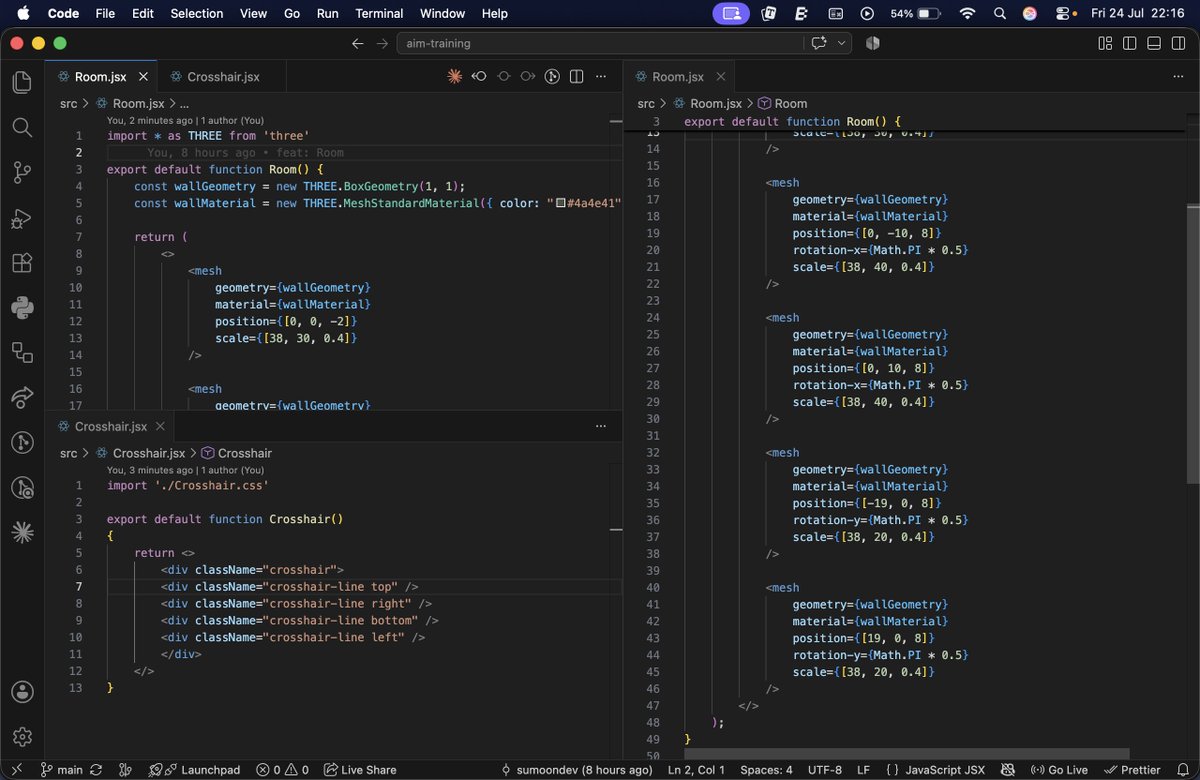Open the remote window indicator in status bar
Viewport: 1200px width, 780px height.
(x=16, y=770)
